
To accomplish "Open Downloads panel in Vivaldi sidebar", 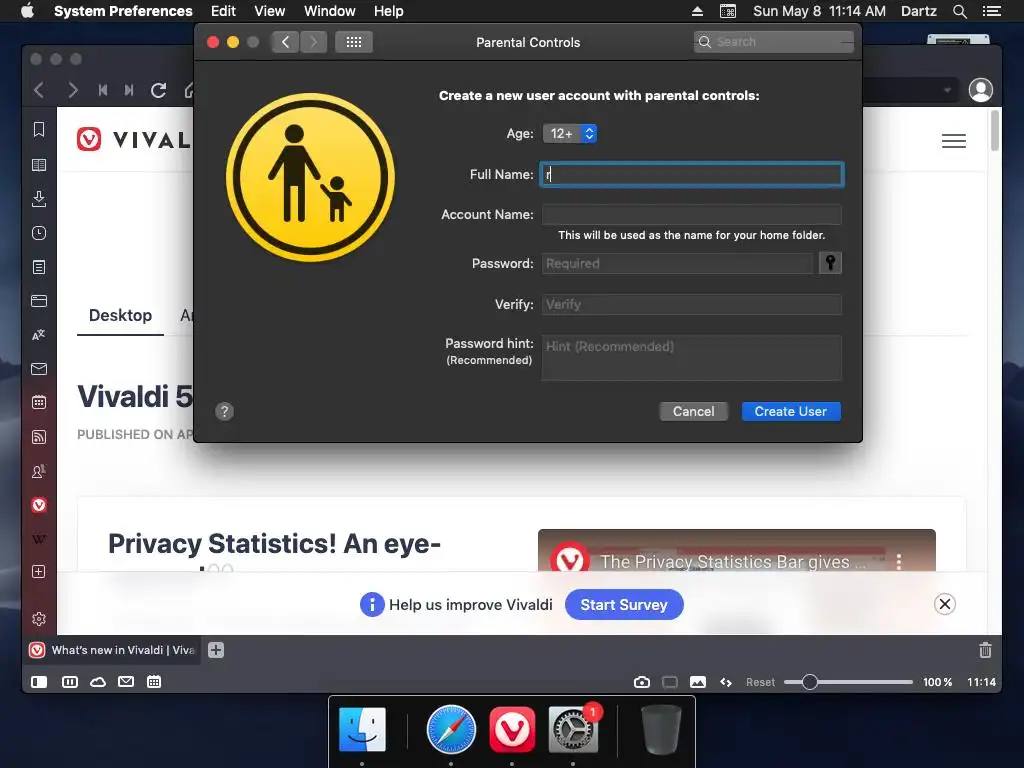I will click(x=39, y=199).
